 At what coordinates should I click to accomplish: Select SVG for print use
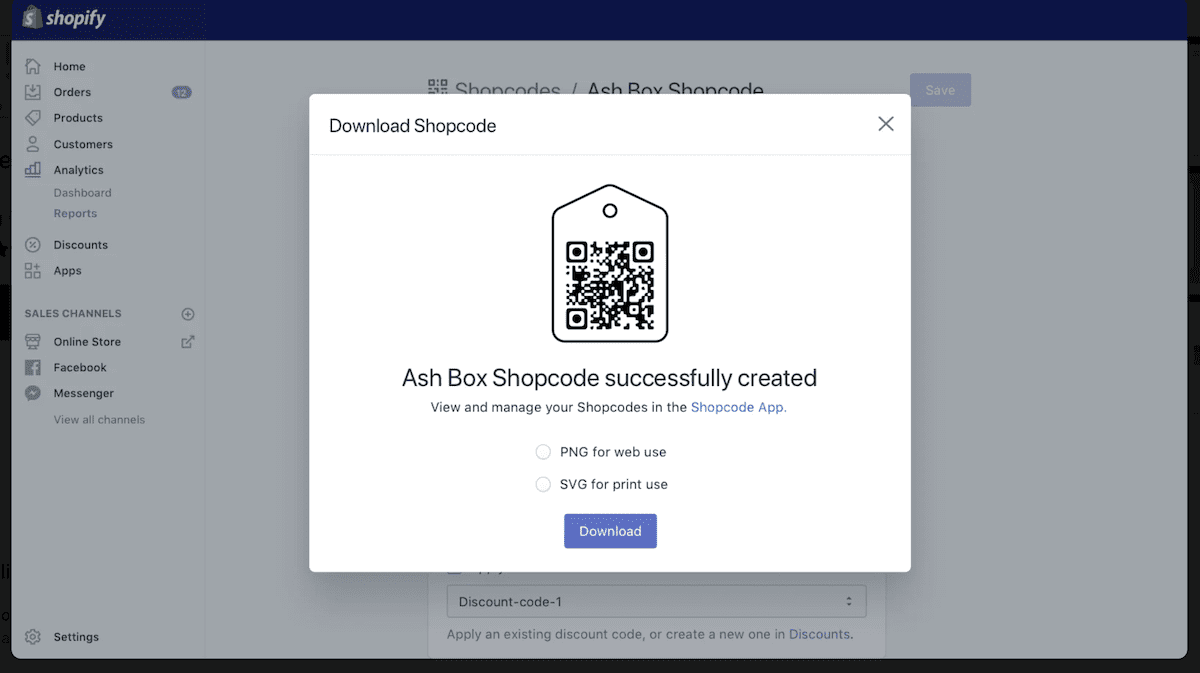click(543, 484)
